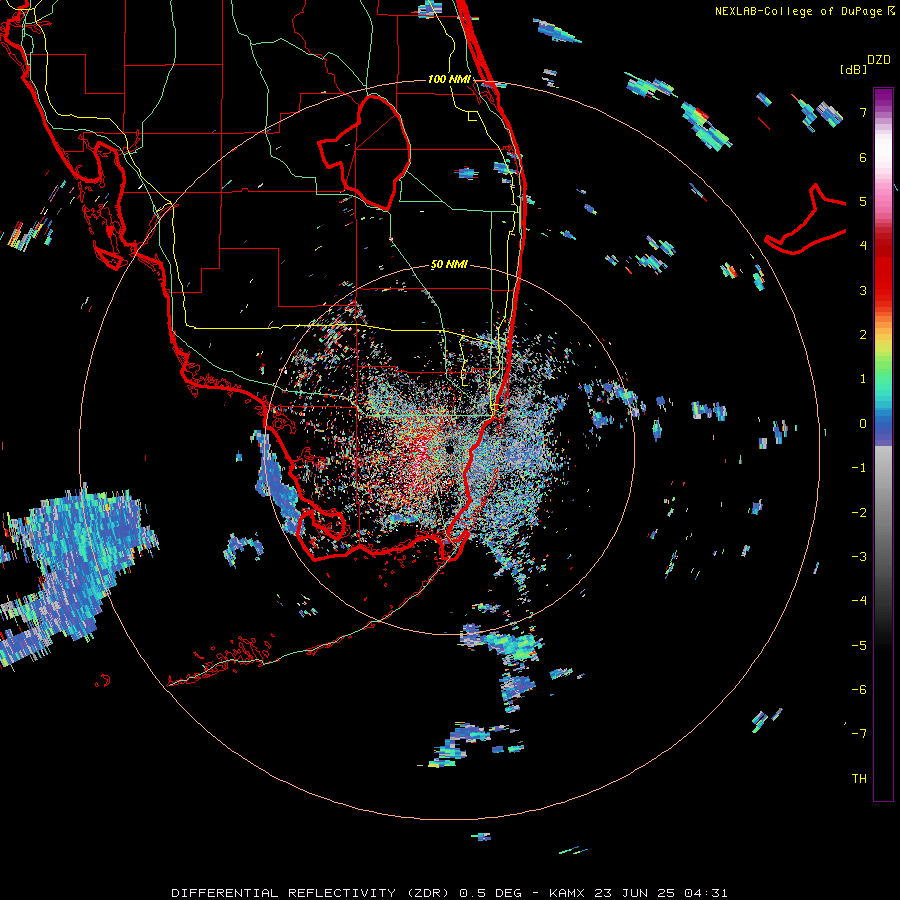Click the -2 value on the color scale
This screenshot has height=900, width=900.
click(859, 513)
